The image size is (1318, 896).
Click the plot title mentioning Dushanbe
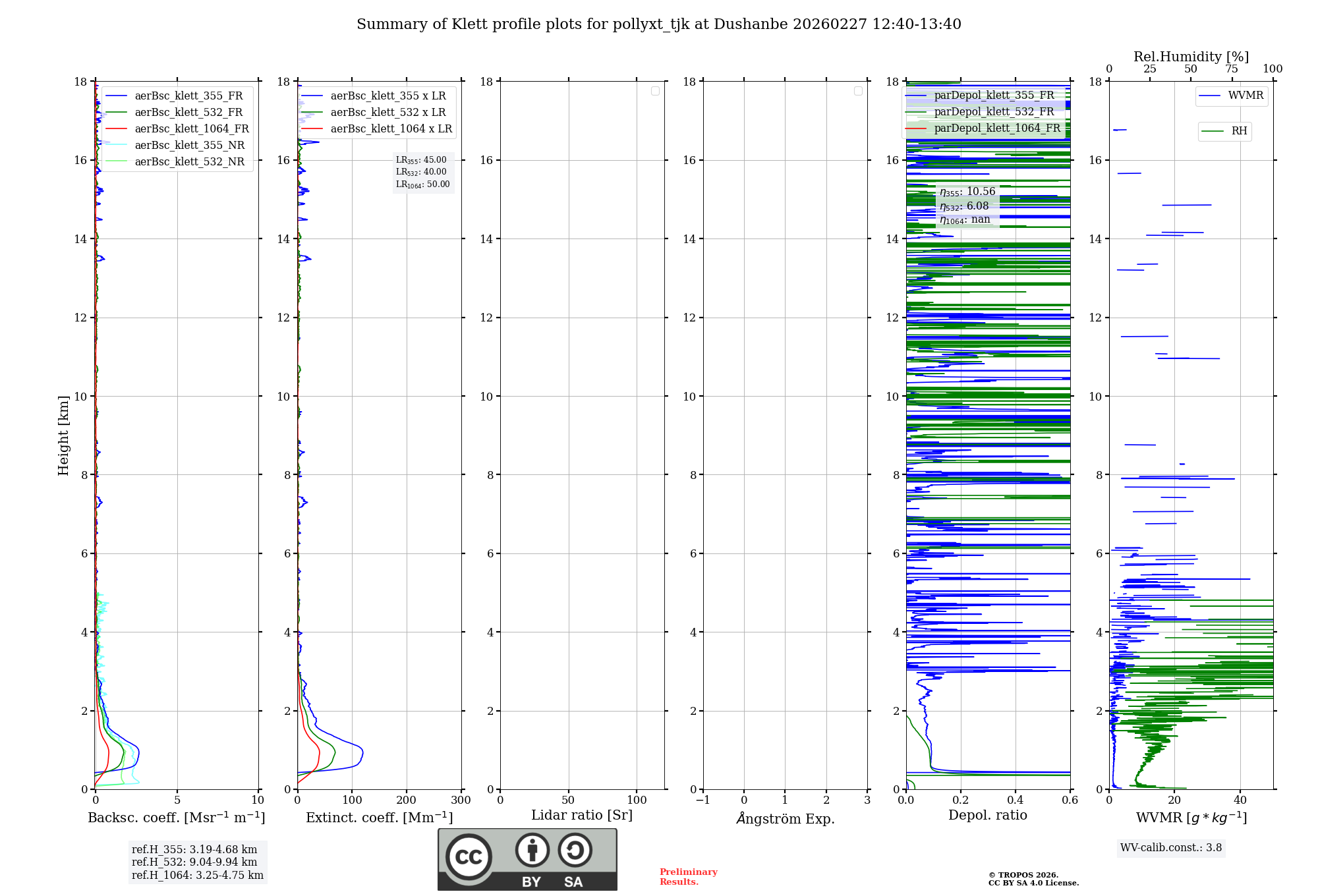[x=658, y=24]
